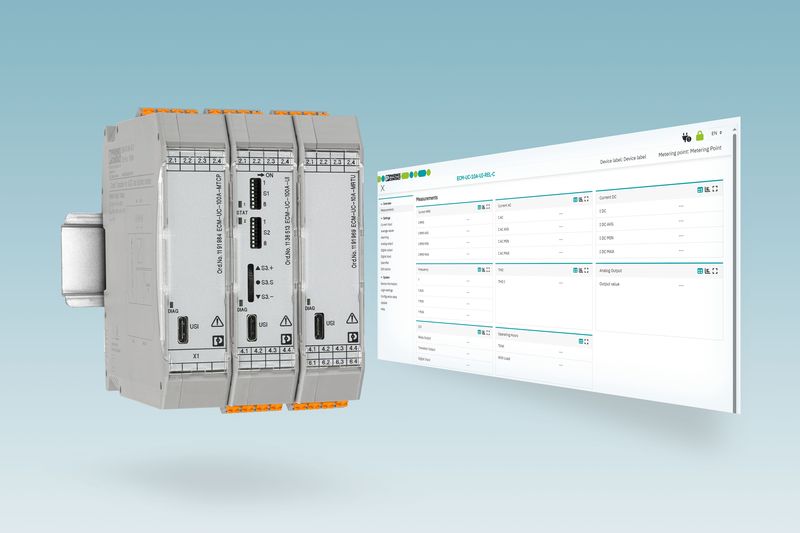Show chart for Current AC card
The height and width of the screenshot is (533, 800).
pos(581,199)
